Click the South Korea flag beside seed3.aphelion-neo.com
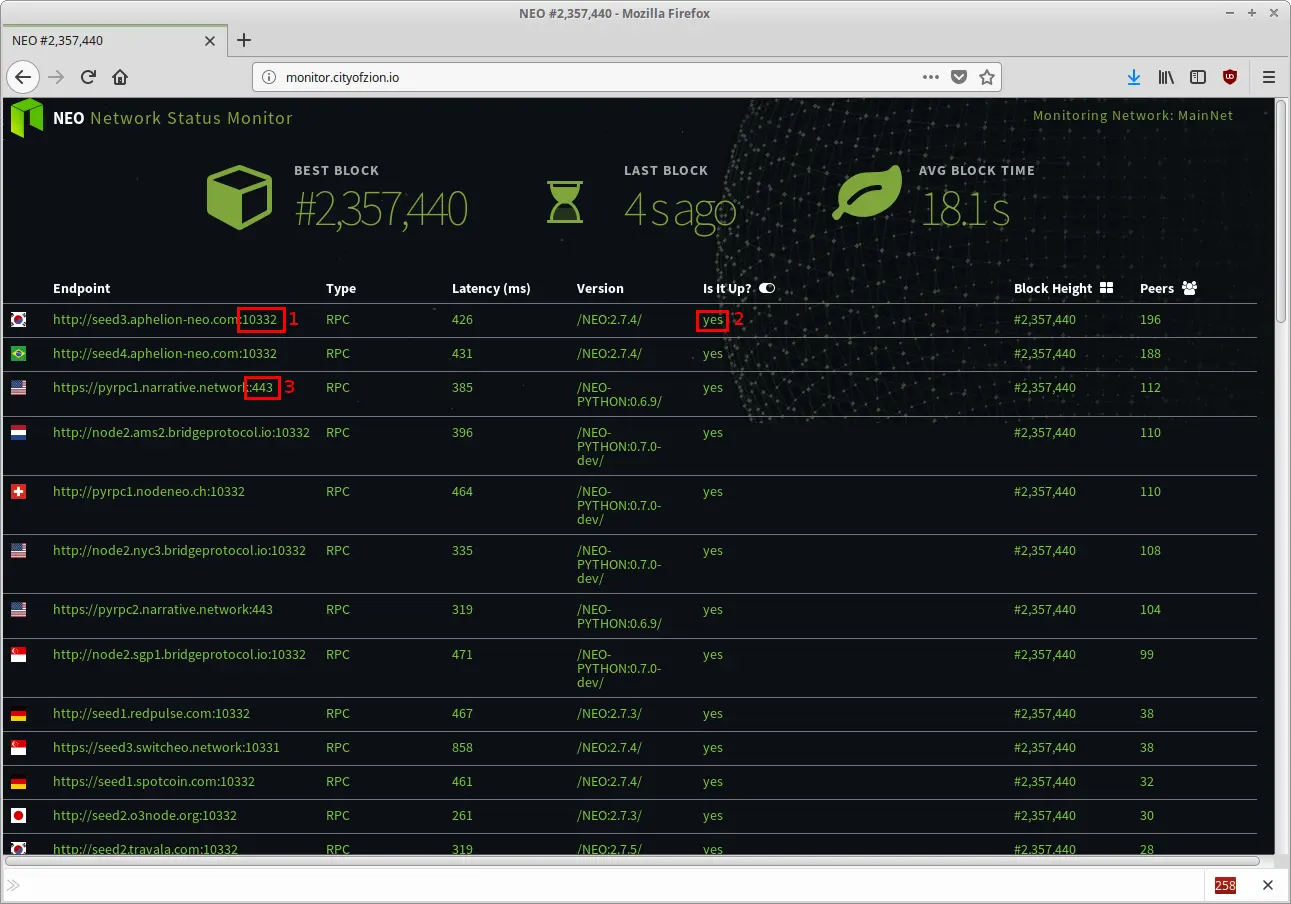This screenshot has height=904, width=1291. tap(19, 319)
